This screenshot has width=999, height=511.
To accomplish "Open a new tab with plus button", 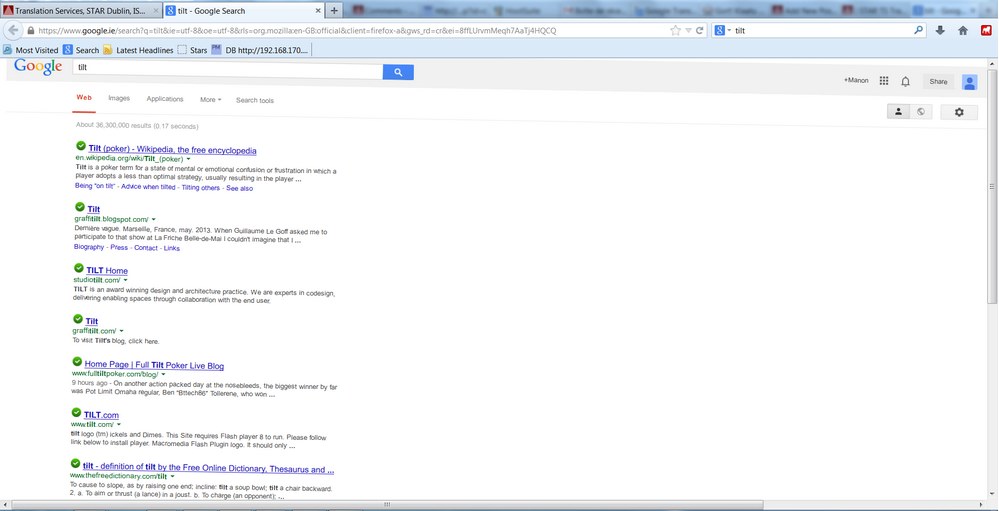I will point(334,11).
